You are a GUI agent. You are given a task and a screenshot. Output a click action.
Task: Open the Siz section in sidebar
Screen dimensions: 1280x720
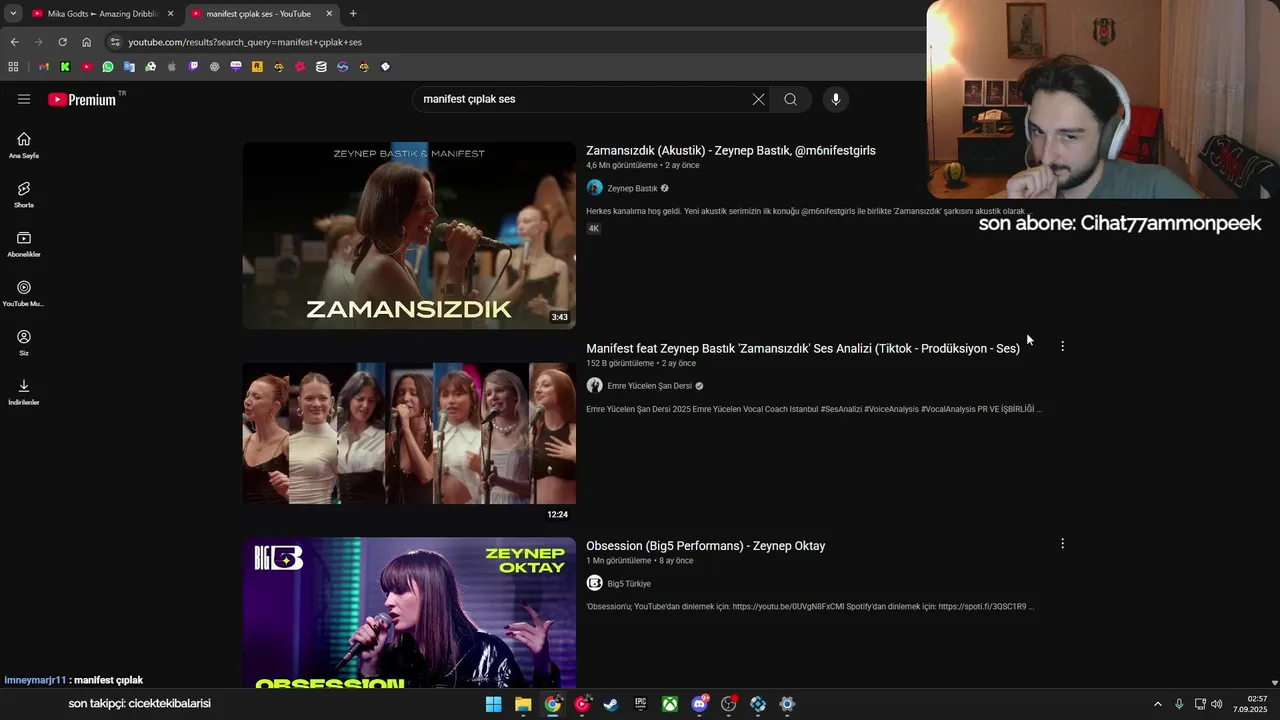[x=24, y=342]
